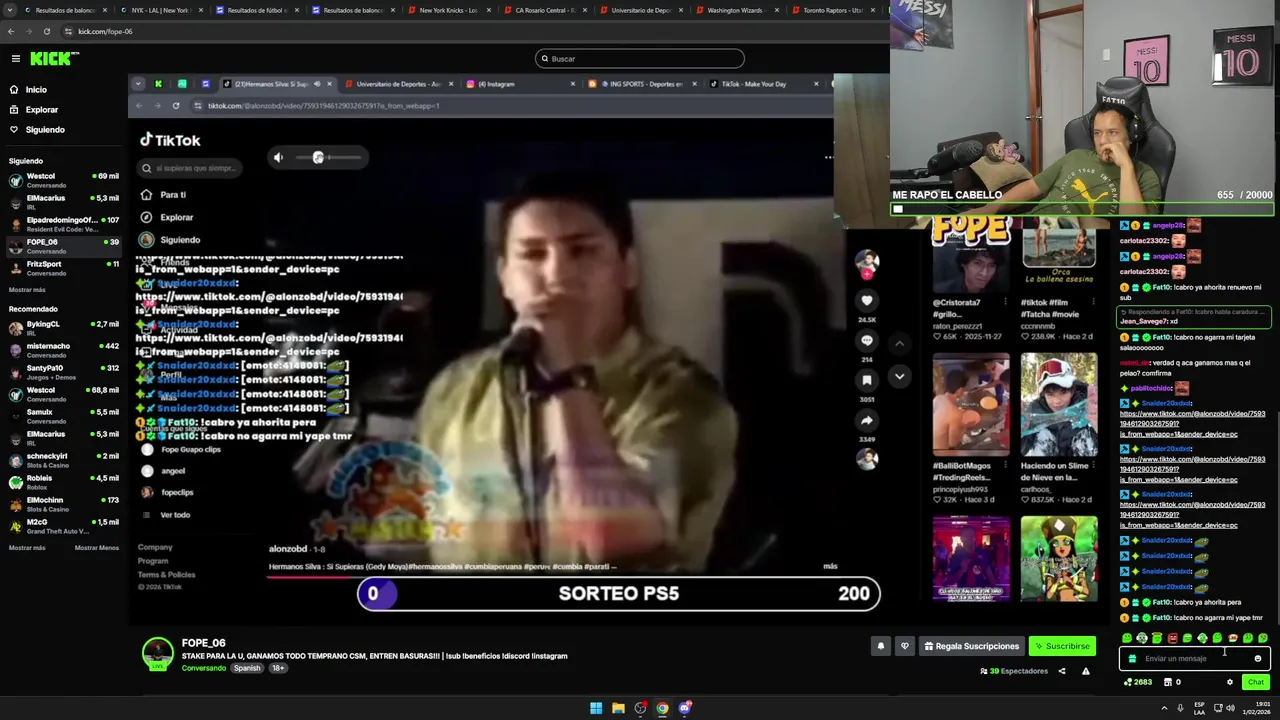Click the green Suscribirse button
The width and height of the screenshot is (1280, 720).
tap(1062, 646)
